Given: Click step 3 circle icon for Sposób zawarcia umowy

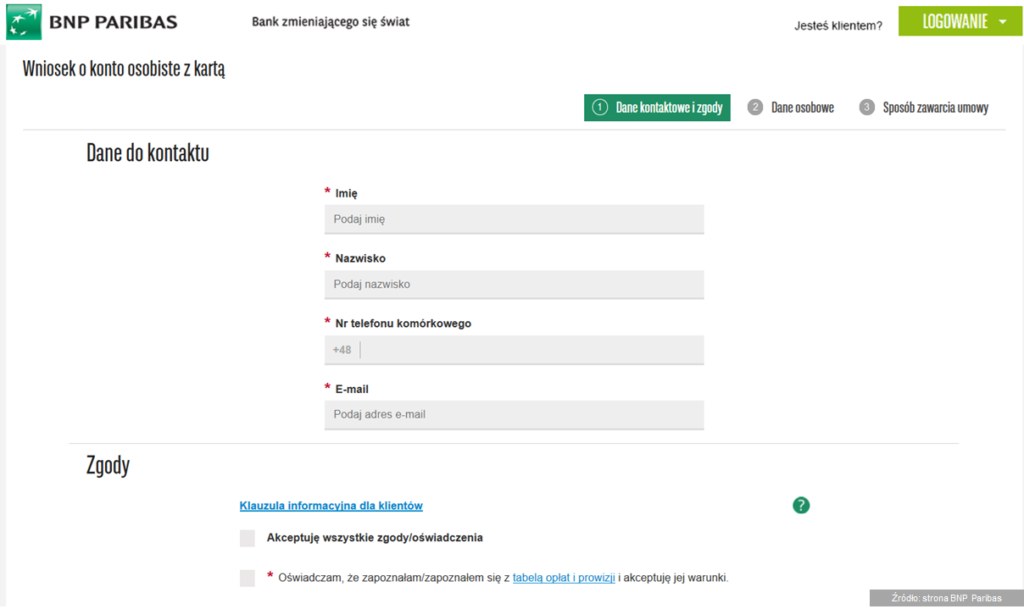Looking at the screenshot, I should click(867, 108).
